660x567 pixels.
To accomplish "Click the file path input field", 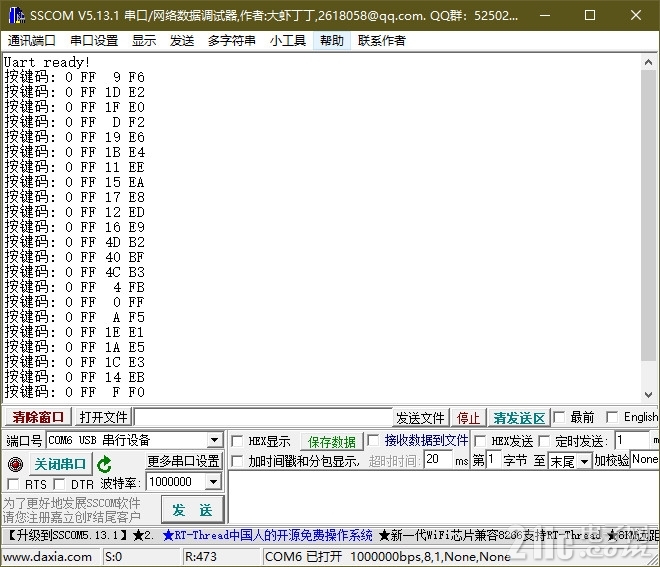I will [263, 418].
